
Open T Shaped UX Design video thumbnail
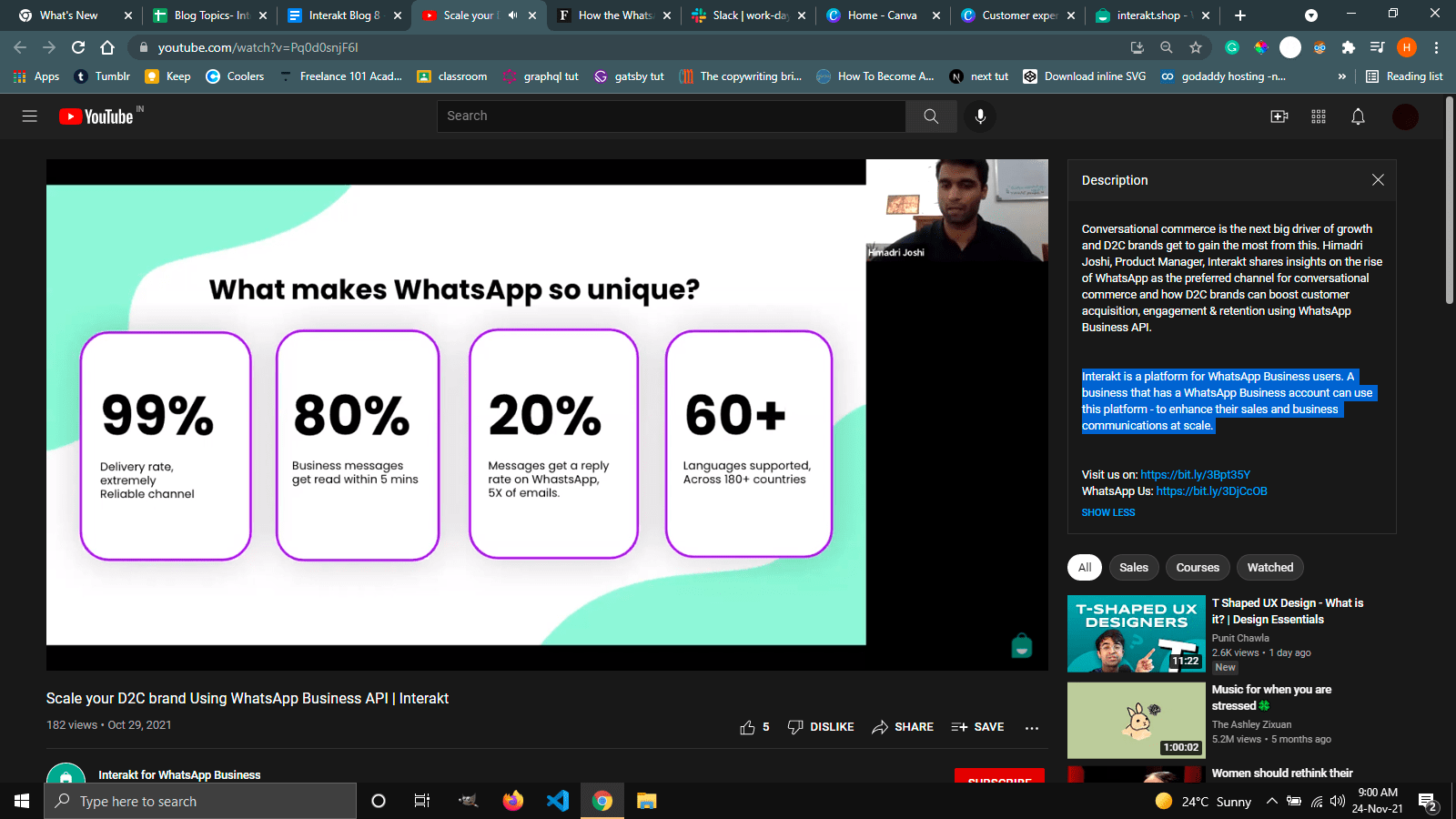click(x=1137, y=633)
